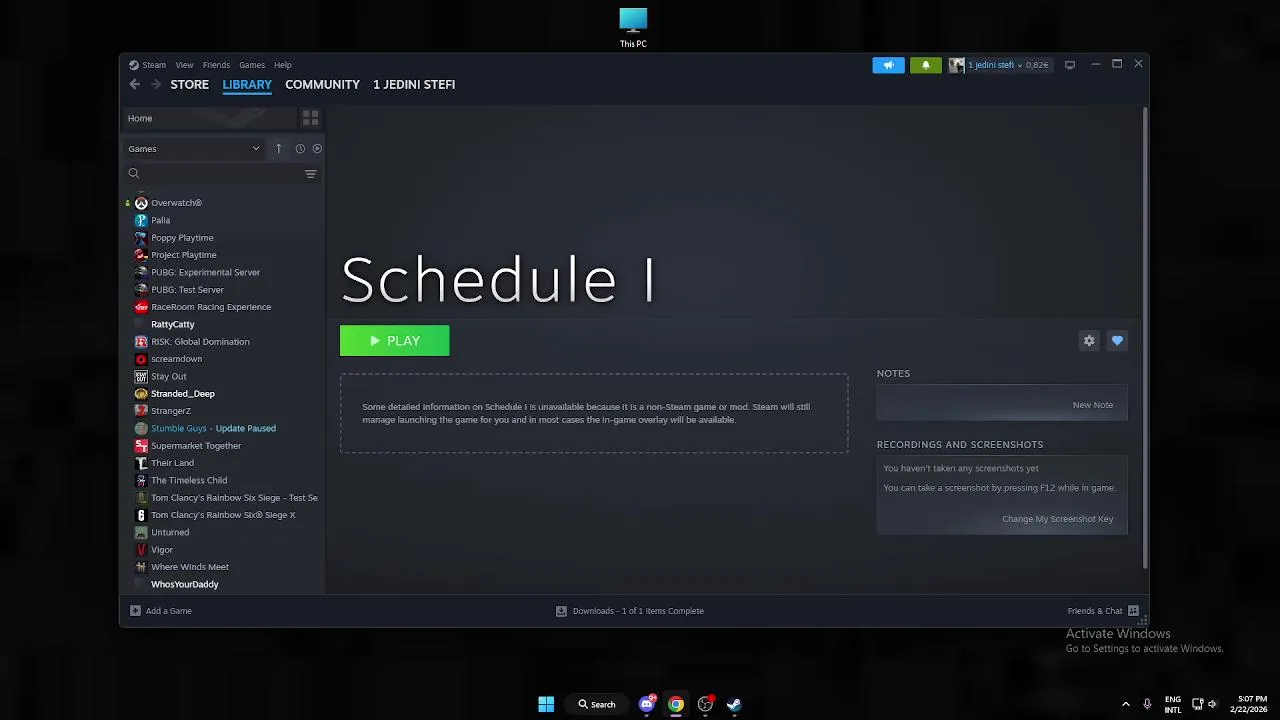Screen dimensions: 1280x720
Task: Click the Rainbow Six Siege X icon
Action: (141, 515)
